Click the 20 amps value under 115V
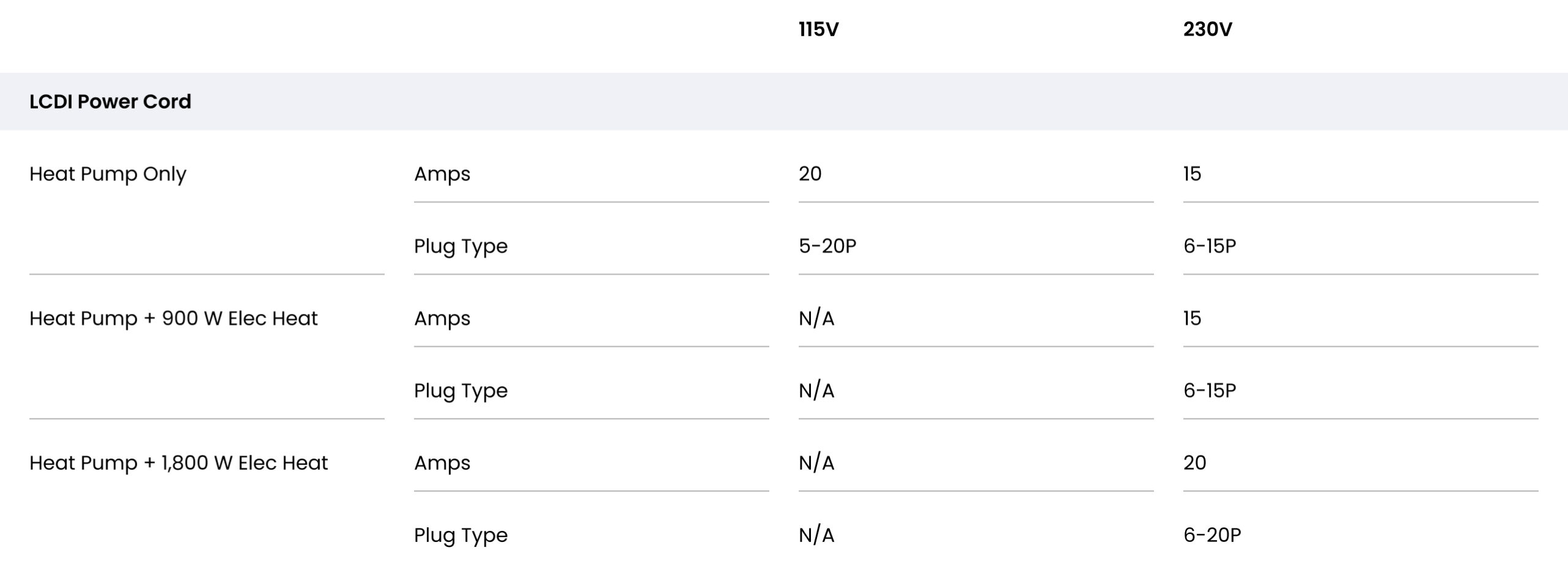The height and width of the screenshot is (564, 1568). tap(810, 173)
